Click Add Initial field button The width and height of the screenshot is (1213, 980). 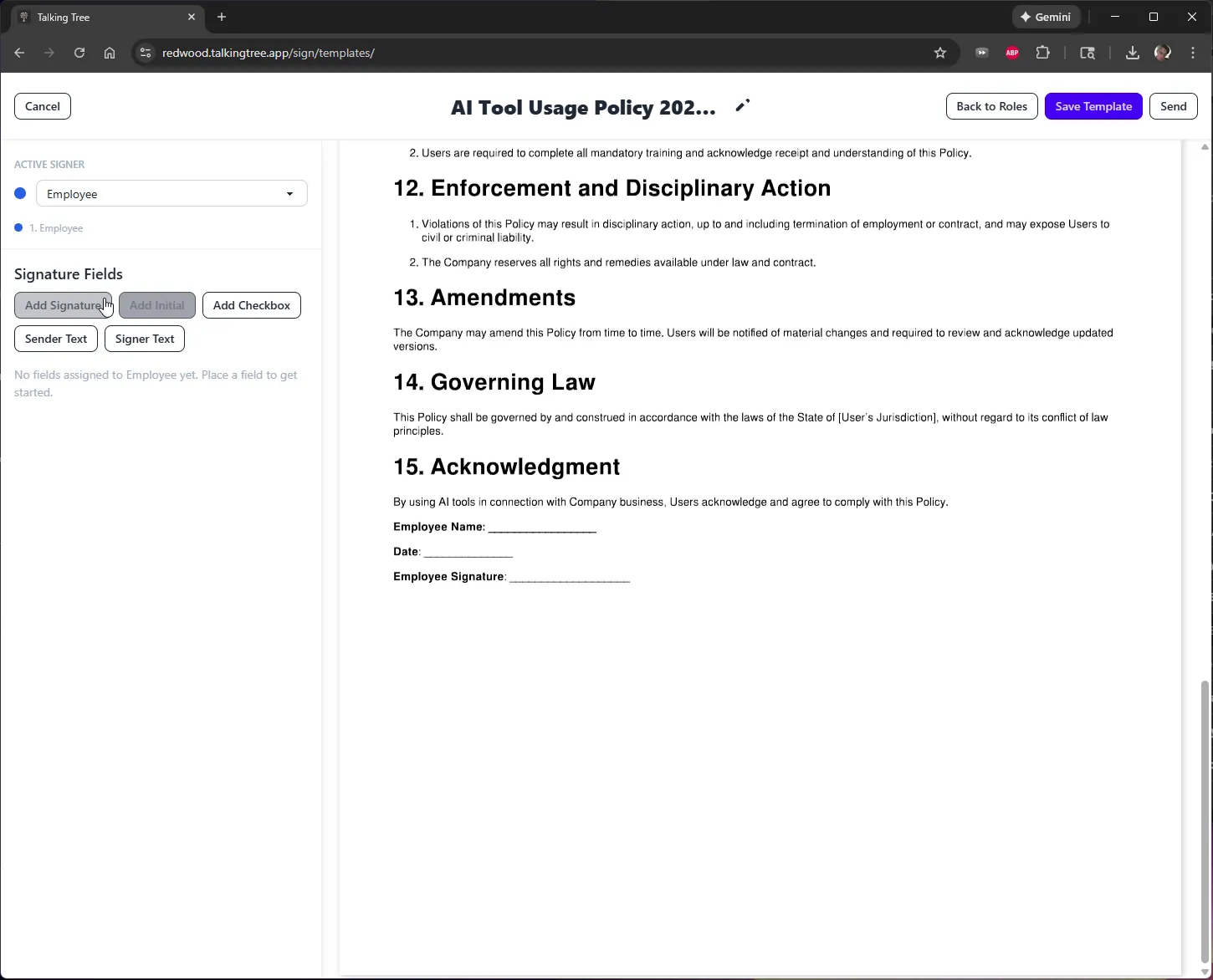pos(157,305)
